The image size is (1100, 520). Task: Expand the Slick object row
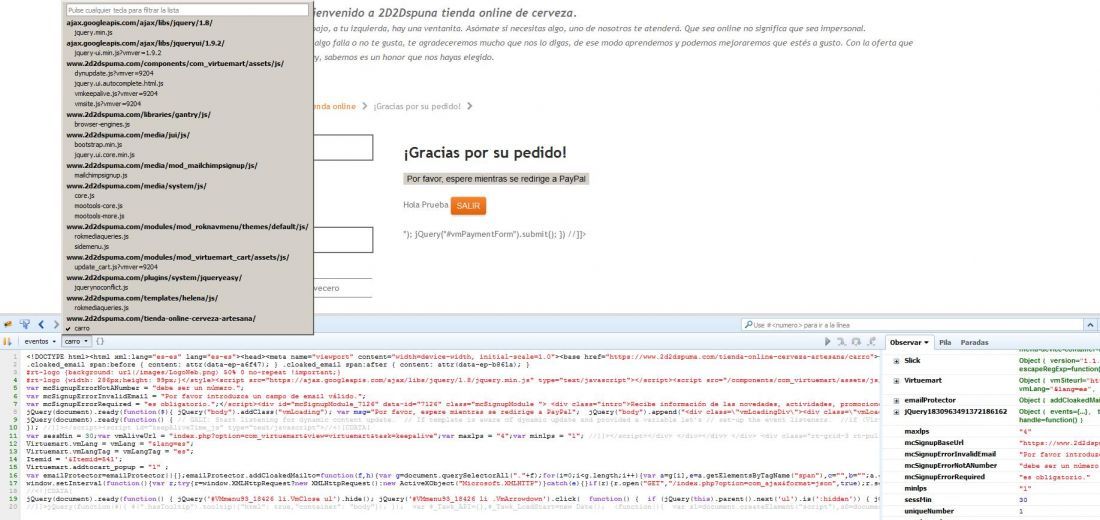896,361
